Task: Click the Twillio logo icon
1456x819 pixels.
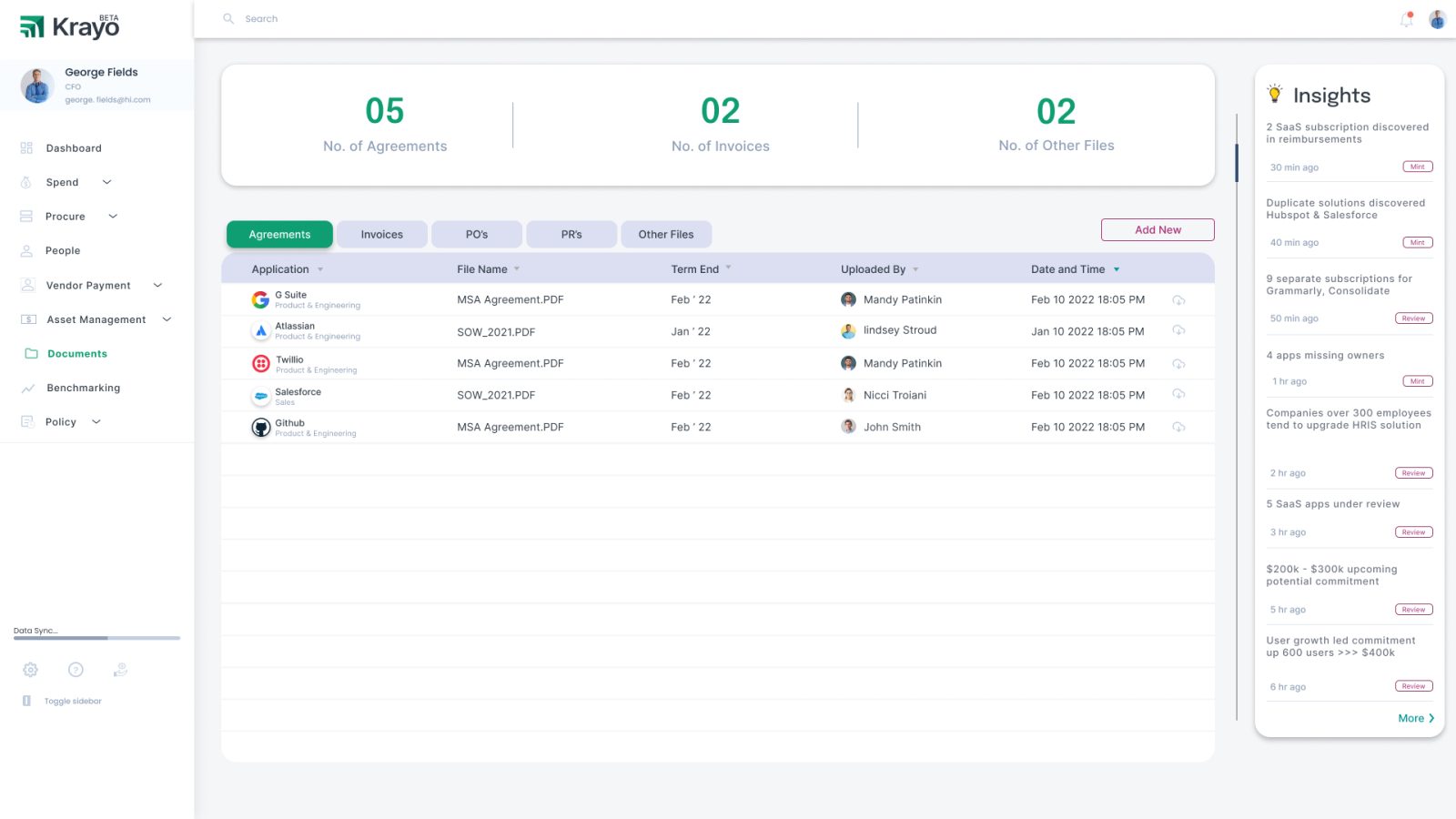Action: pyautogui.click(x=260, y=363)
